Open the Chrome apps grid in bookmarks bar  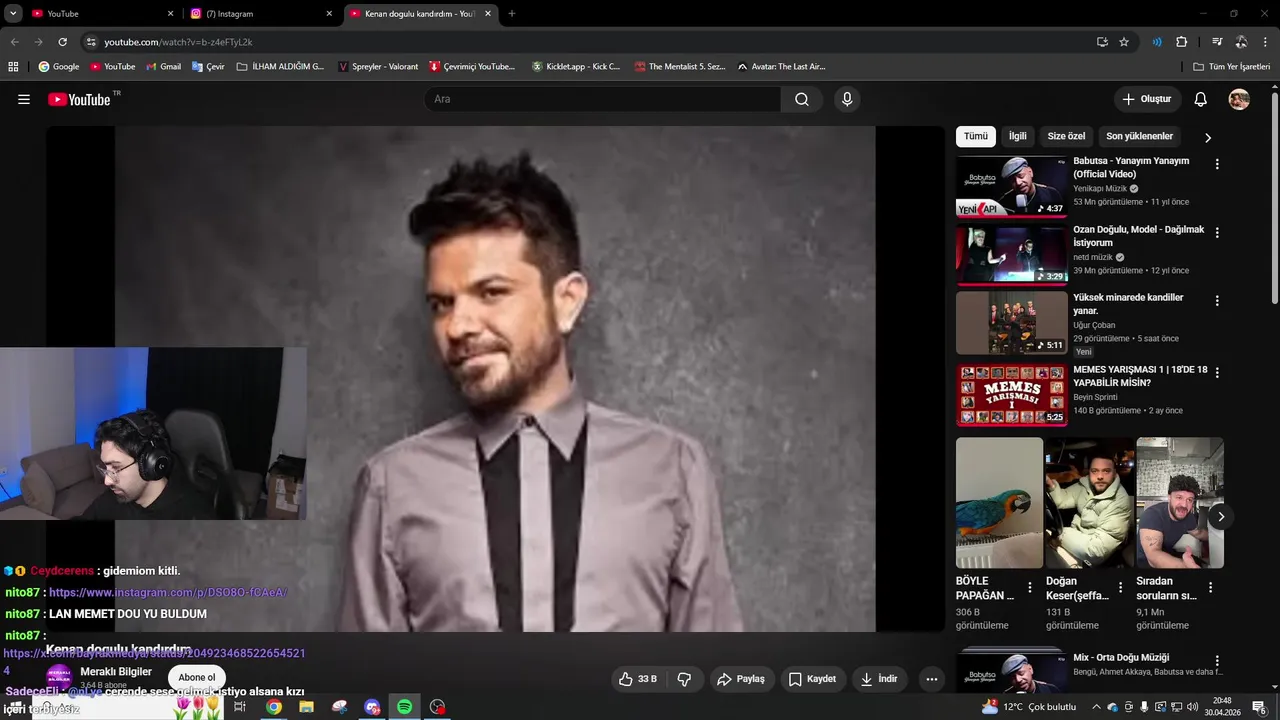(13, 66)
